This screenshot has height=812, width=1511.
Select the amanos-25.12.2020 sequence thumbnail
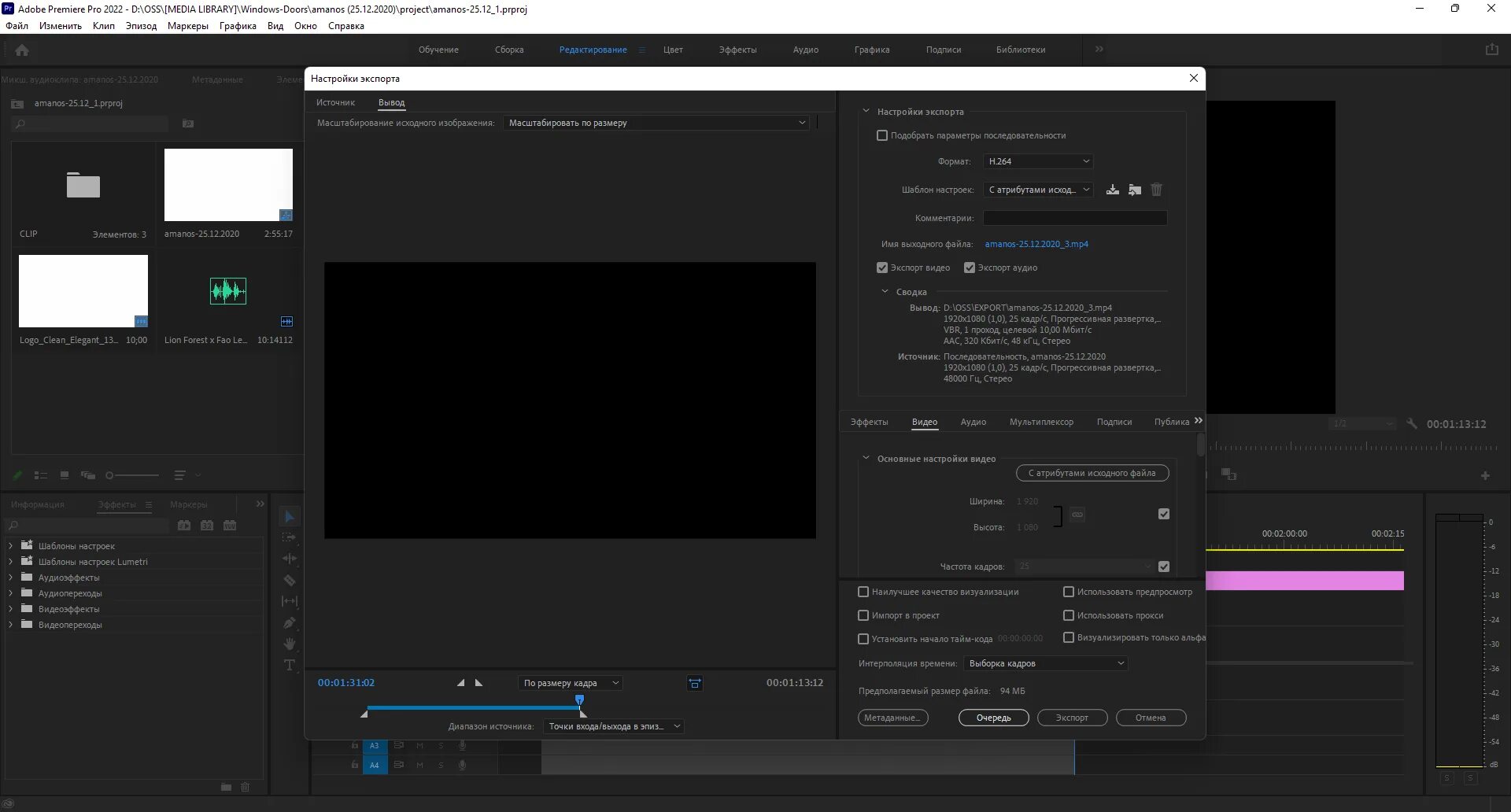click(x=227, y=184)
